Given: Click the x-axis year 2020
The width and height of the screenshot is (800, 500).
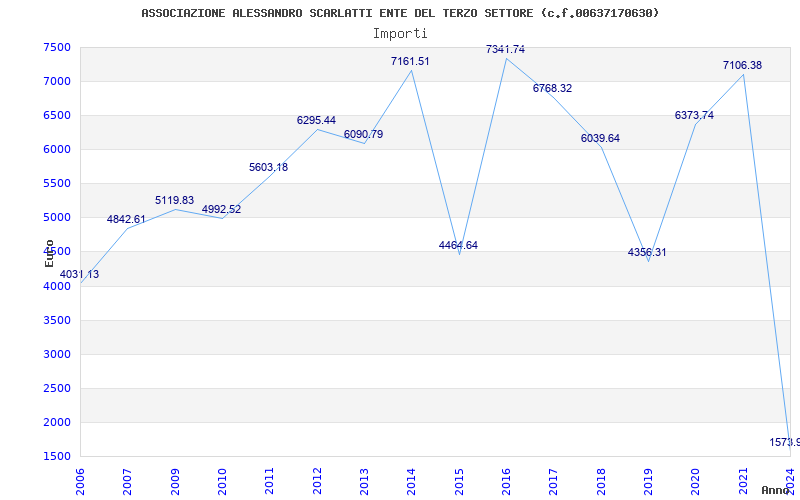Looking at the screenshot, I should [x=695, y=481].
